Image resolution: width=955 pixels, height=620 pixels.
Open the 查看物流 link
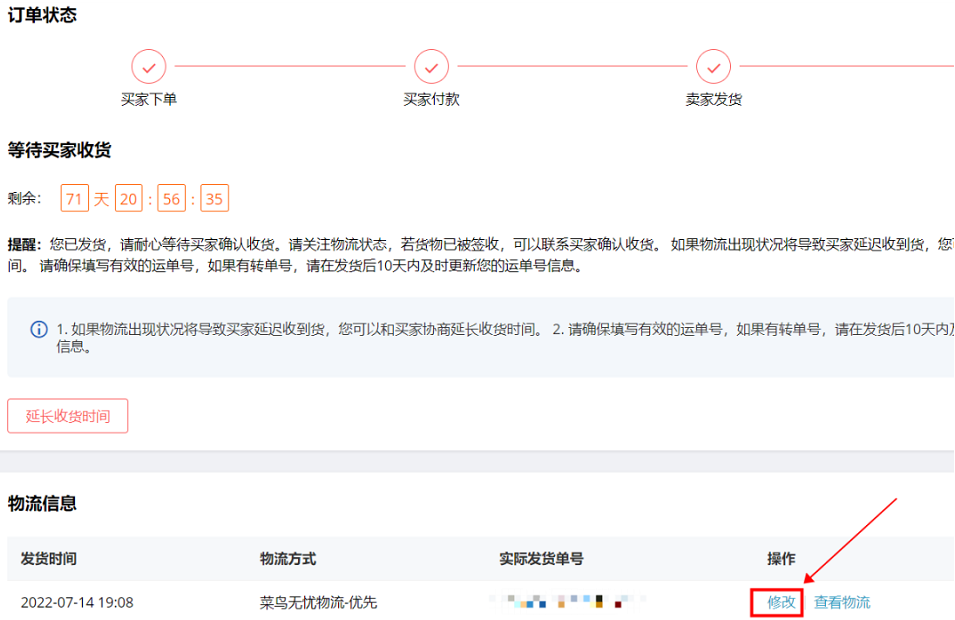point(842,602)
